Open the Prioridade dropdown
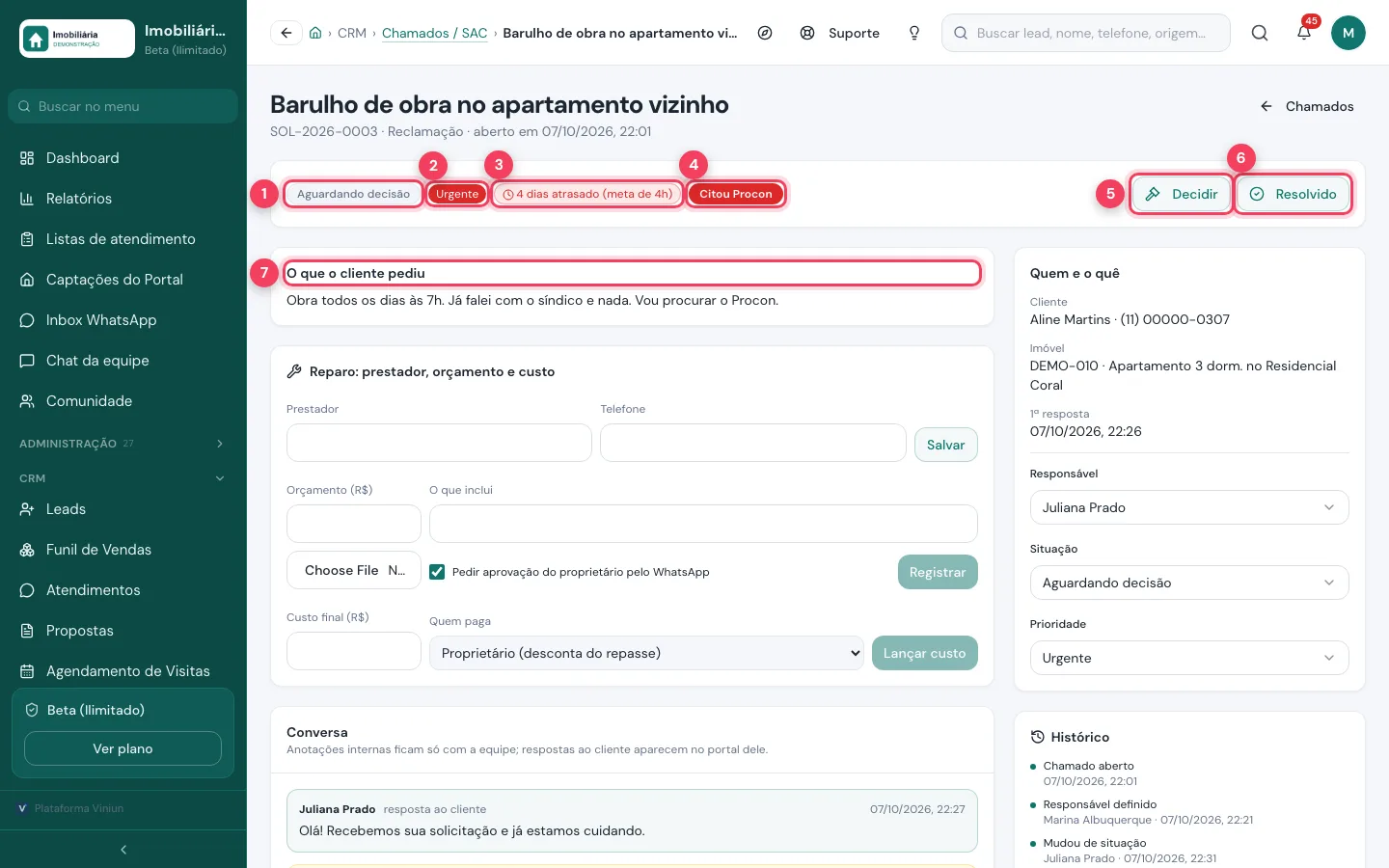The width and height of the screenshot is (1389, 868). (1189, 658)
